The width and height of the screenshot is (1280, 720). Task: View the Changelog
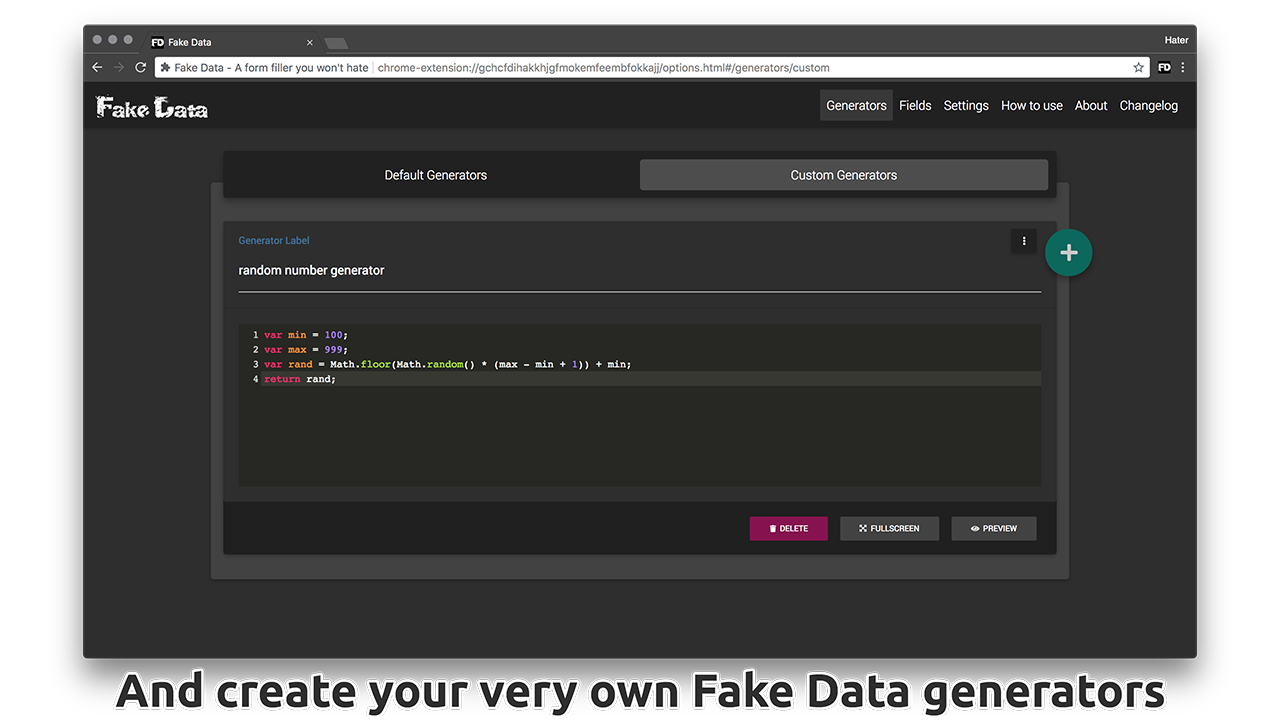click(x=1149, y=105)
